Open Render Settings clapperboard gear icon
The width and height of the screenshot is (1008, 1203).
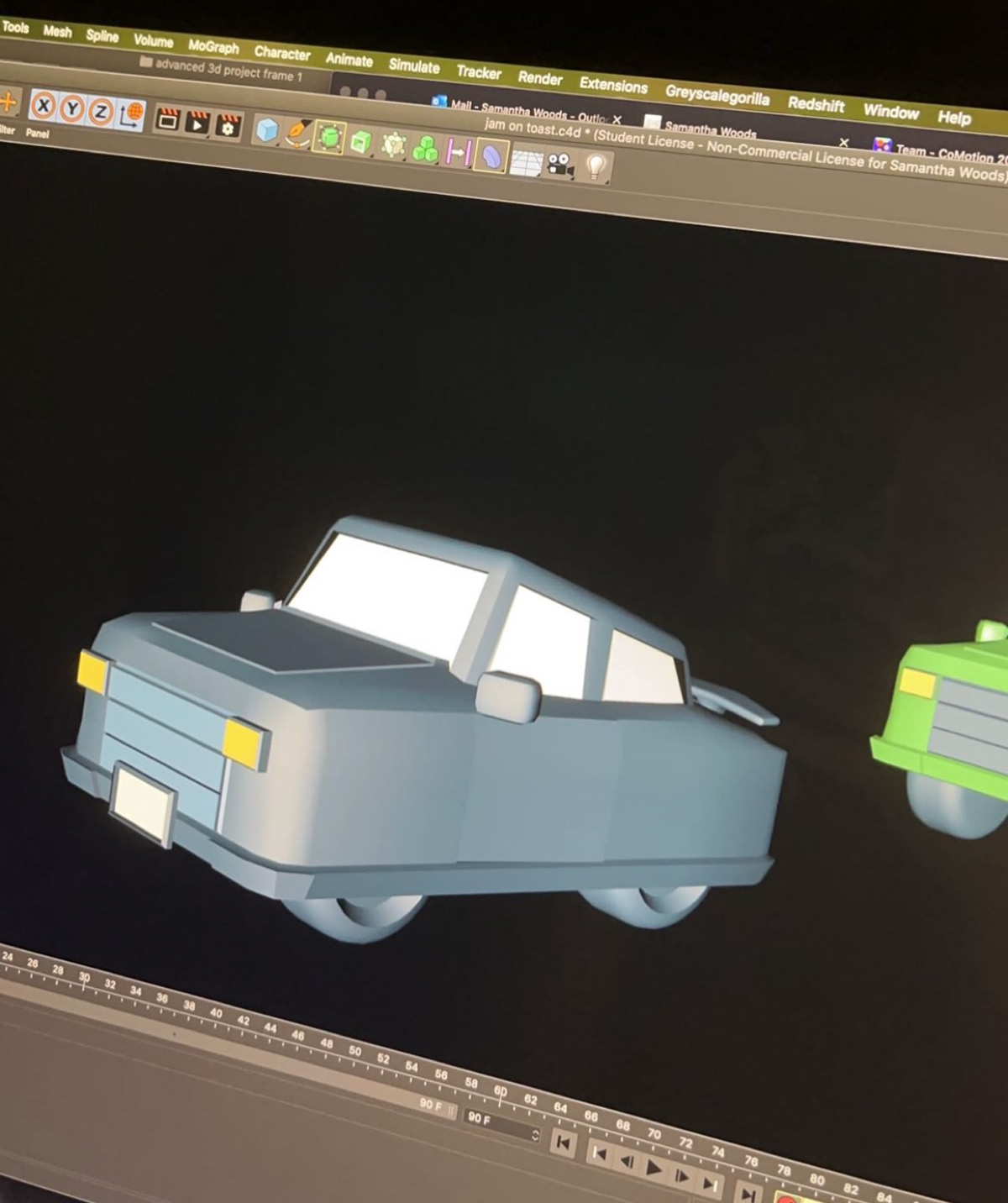[x=228, y=126]
